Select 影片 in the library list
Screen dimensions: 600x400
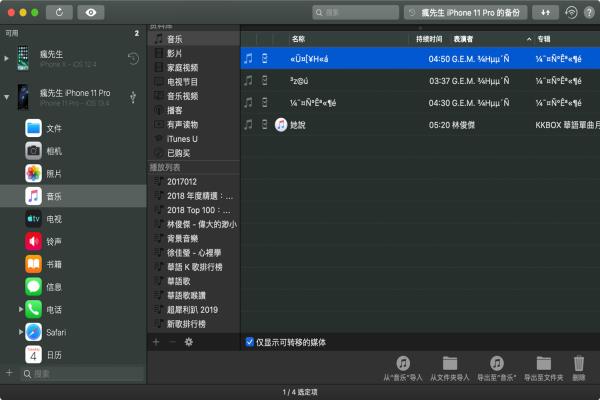[x=194, y=53]
